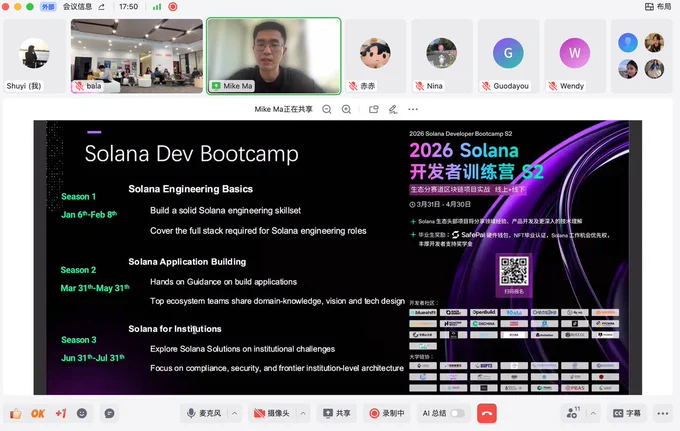Open the grouped extra participants tile
The image size is (680, 431).
point(641,56)
